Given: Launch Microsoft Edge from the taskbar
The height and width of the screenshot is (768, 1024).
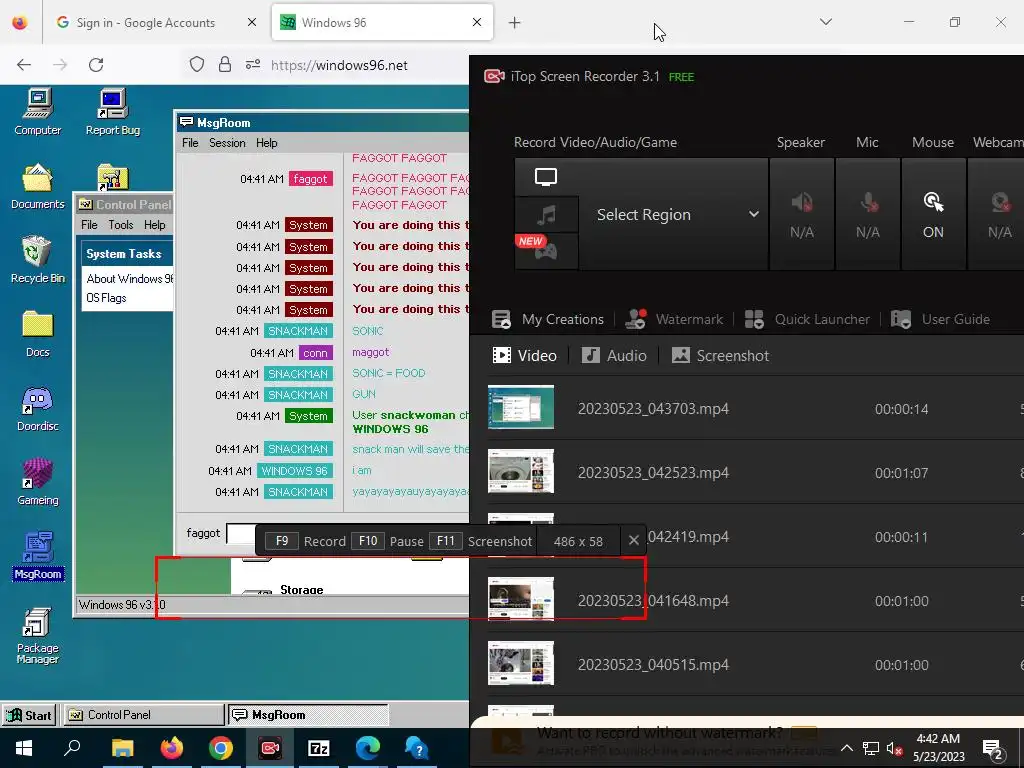Looking at the screenshot, I should pos(368,748).
